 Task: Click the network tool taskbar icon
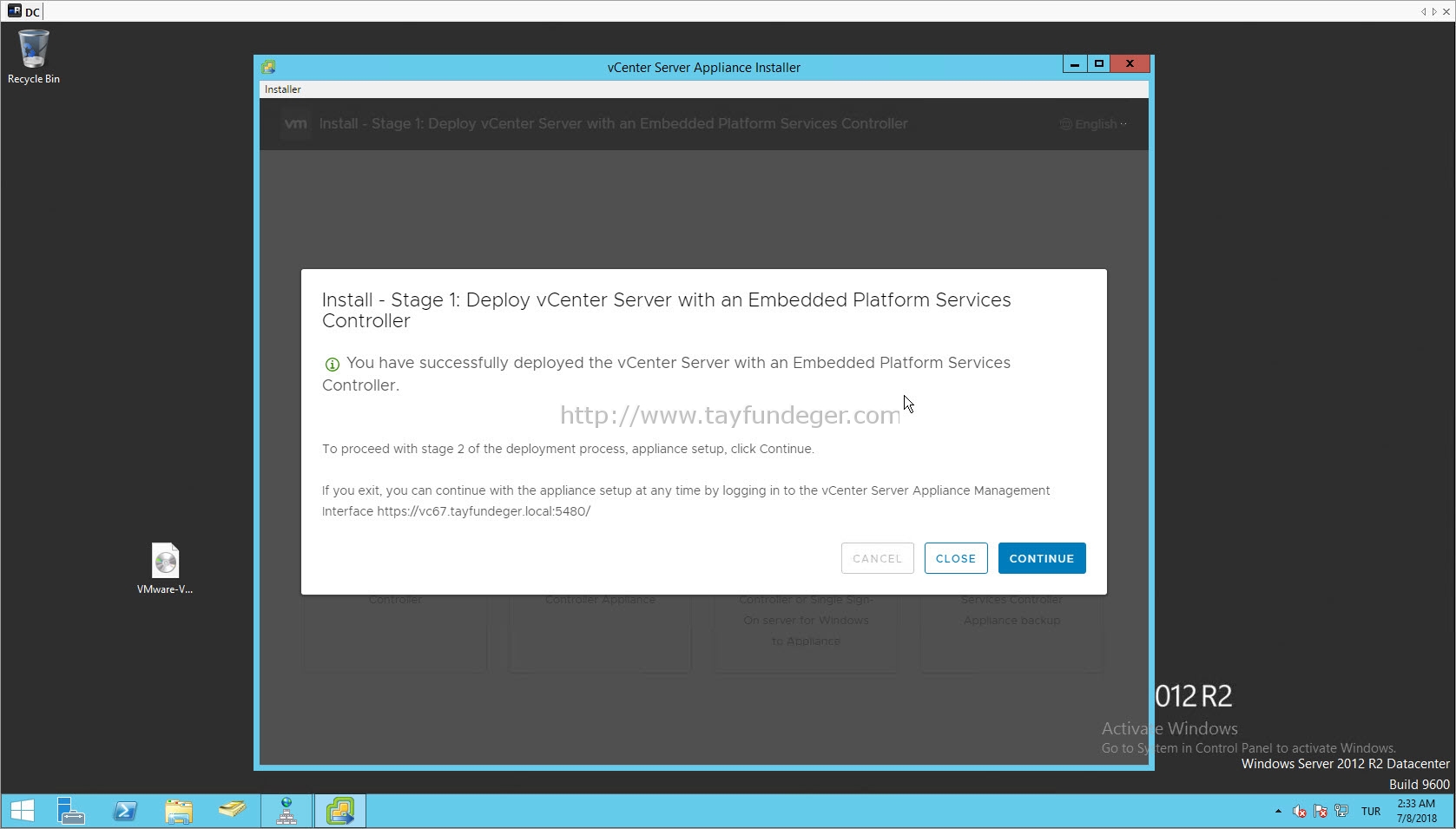(x=287, y=811)
